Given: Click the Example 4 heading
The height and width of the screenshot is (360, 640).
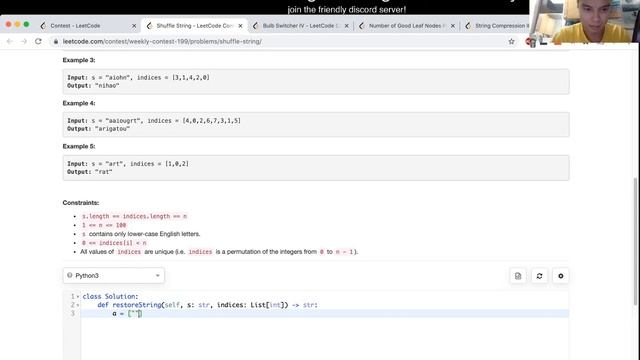Looking at the screenshot, I should pyautogui.click(x=79, y=103).
